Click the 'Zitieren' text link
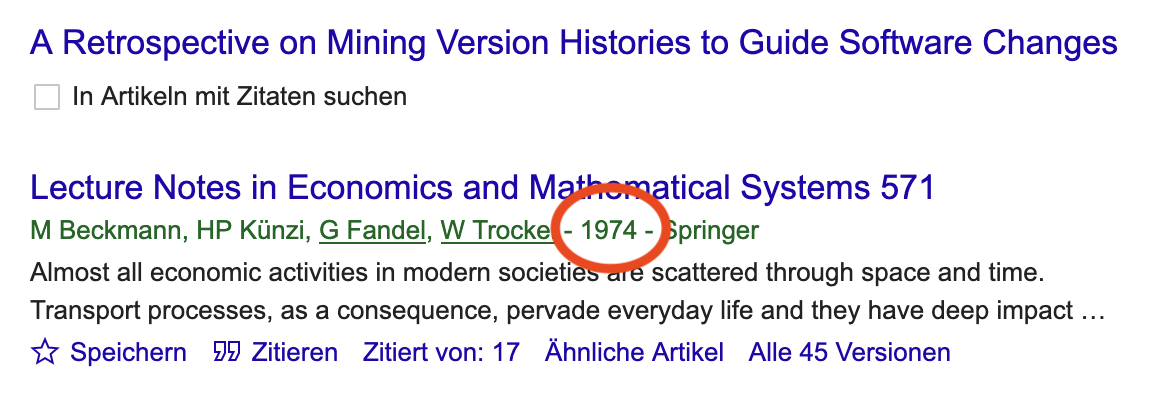This screenshot has width=1164, height=418. (295, 352)
